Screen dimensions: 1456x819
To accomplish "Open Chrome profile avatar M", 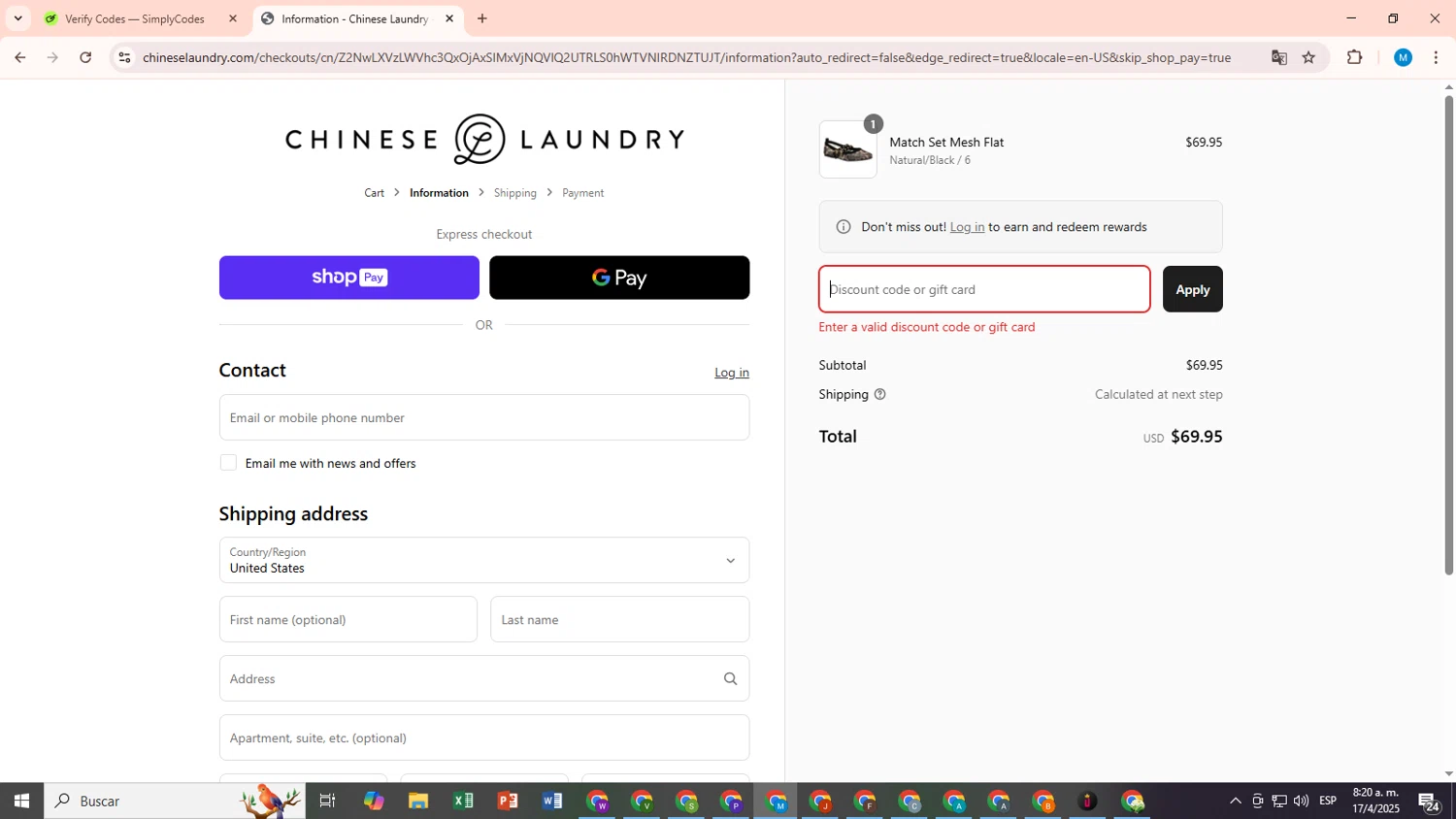I will [1403, 57].
